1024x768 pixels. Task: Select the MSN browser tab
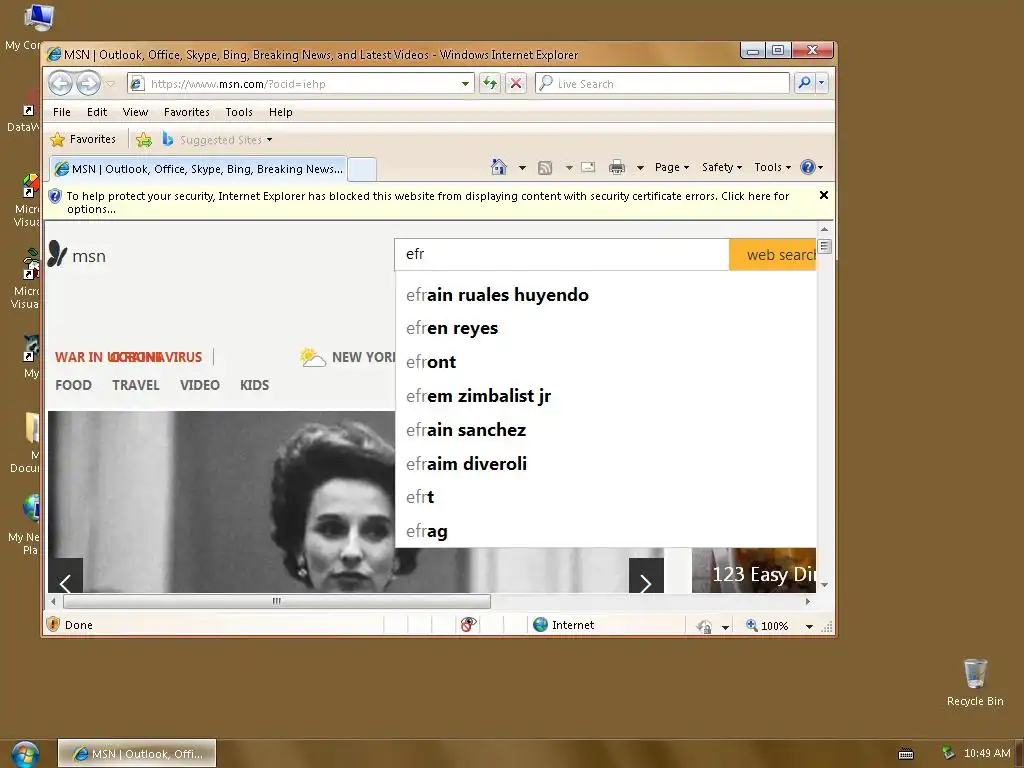click(x=198, y=169)
